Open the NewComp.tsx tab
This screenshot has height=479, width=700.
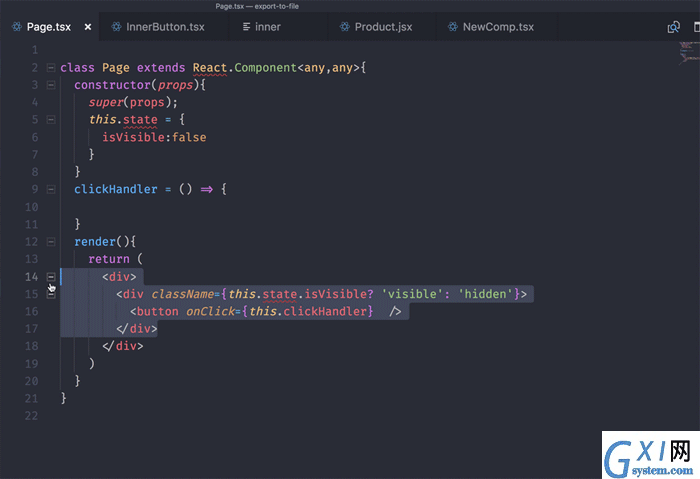[498, 27]
